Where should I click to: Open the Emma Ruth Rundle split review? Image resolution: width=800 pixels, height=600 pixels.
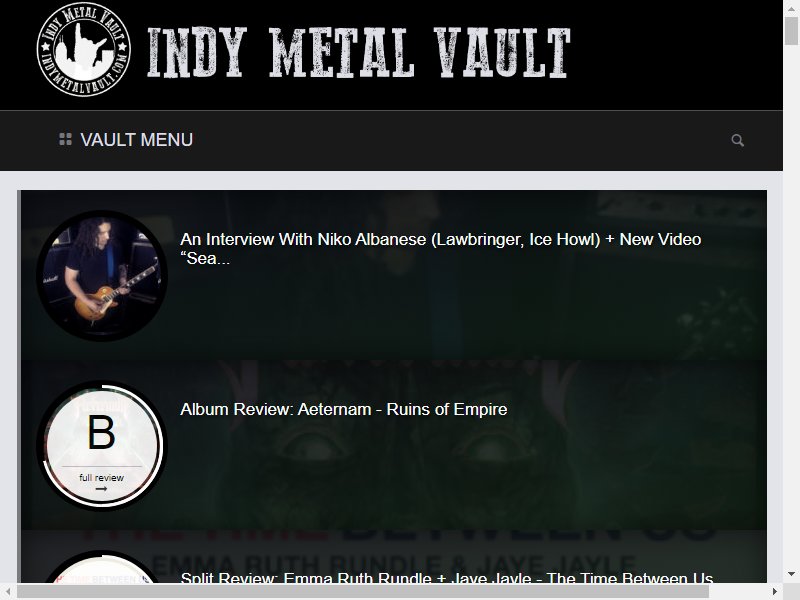(x=446, y=578)
